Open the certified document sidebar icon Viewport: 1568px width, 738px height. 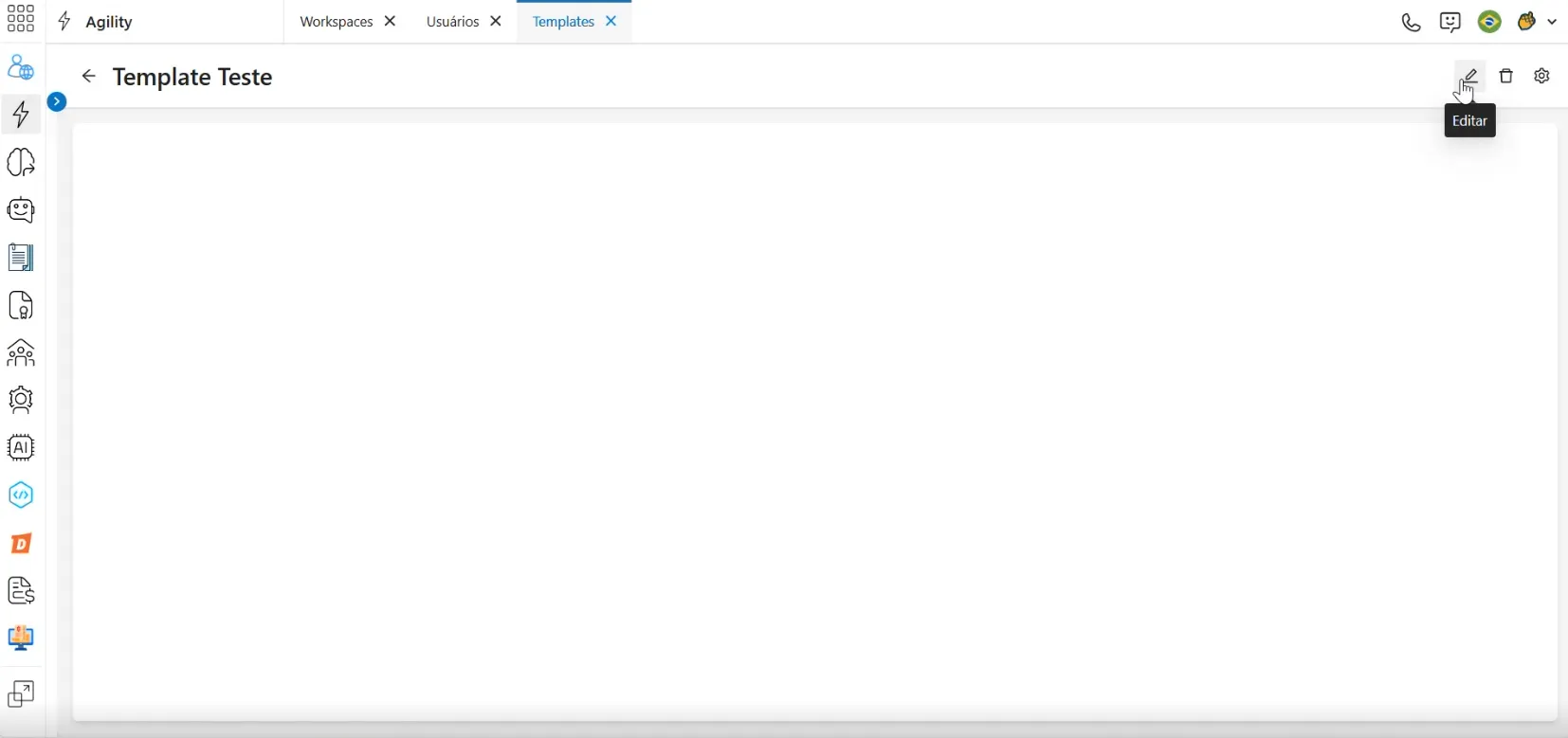(21, 305)
